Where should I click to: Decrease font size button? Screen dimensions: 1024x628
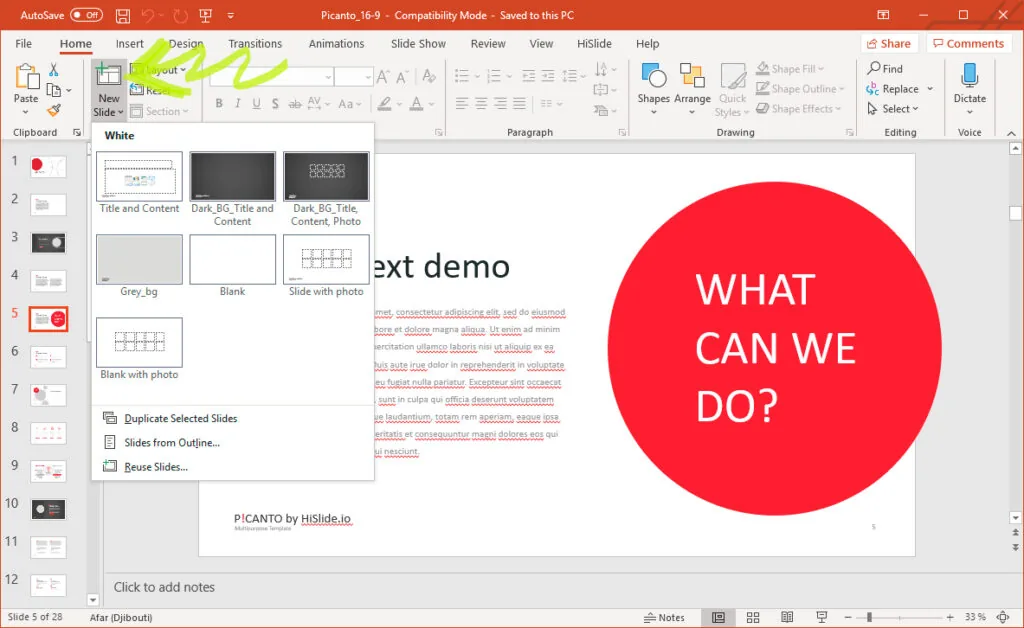tap(402, 77)
